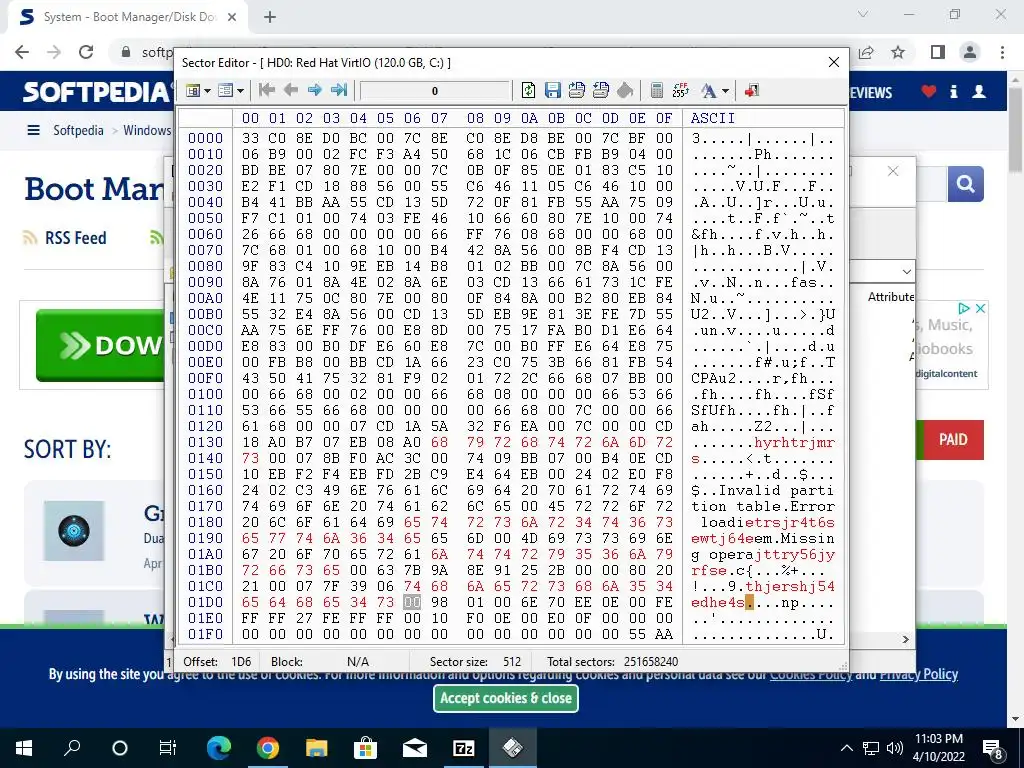The width and height of the screenshot is (1024, 768).
Task: Click the info icon in Softpedia header
Action: (x=953, y=91)
